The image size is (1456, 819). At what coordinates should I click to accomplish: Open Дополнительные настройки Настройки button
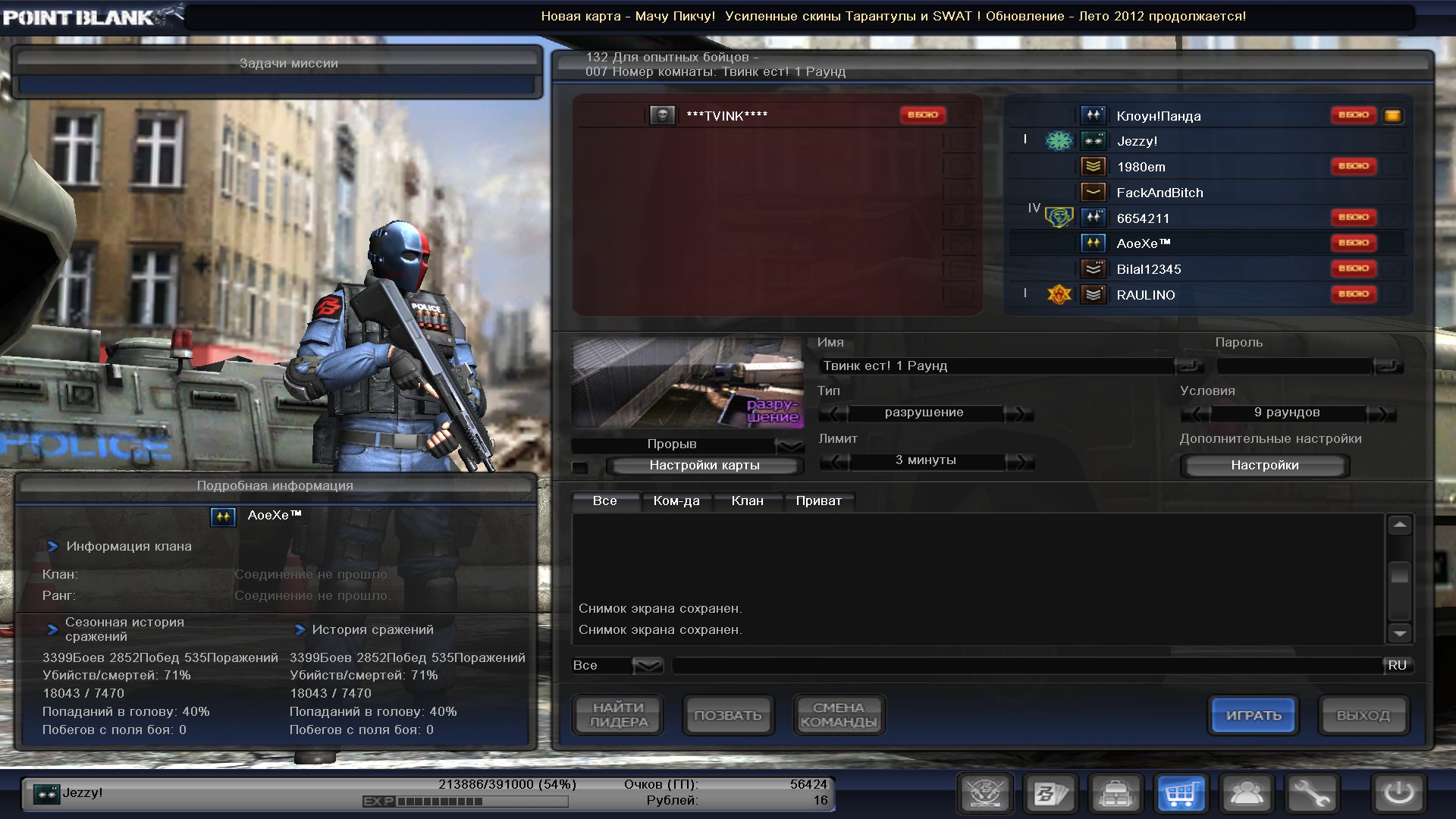(1265, 466)
